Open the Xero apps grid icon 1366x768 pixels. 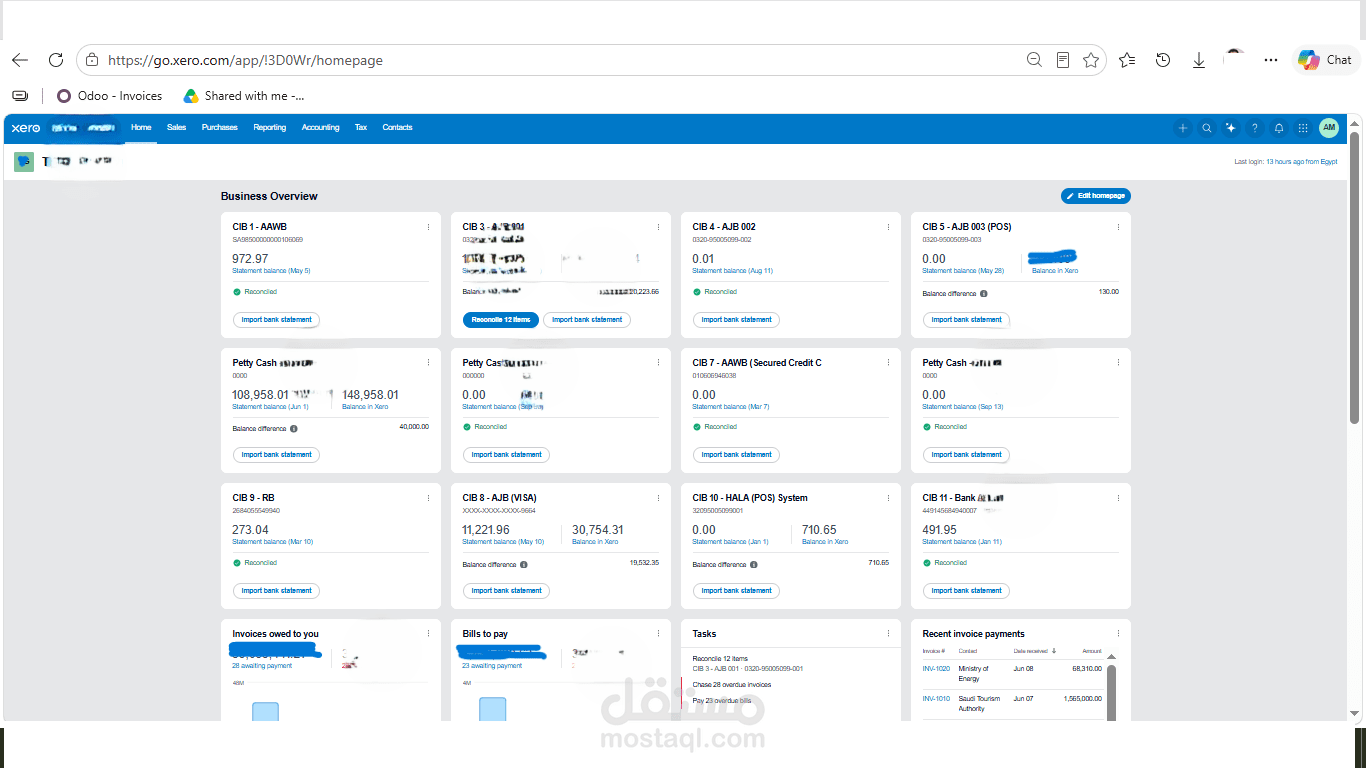(x=1303, y=128)
